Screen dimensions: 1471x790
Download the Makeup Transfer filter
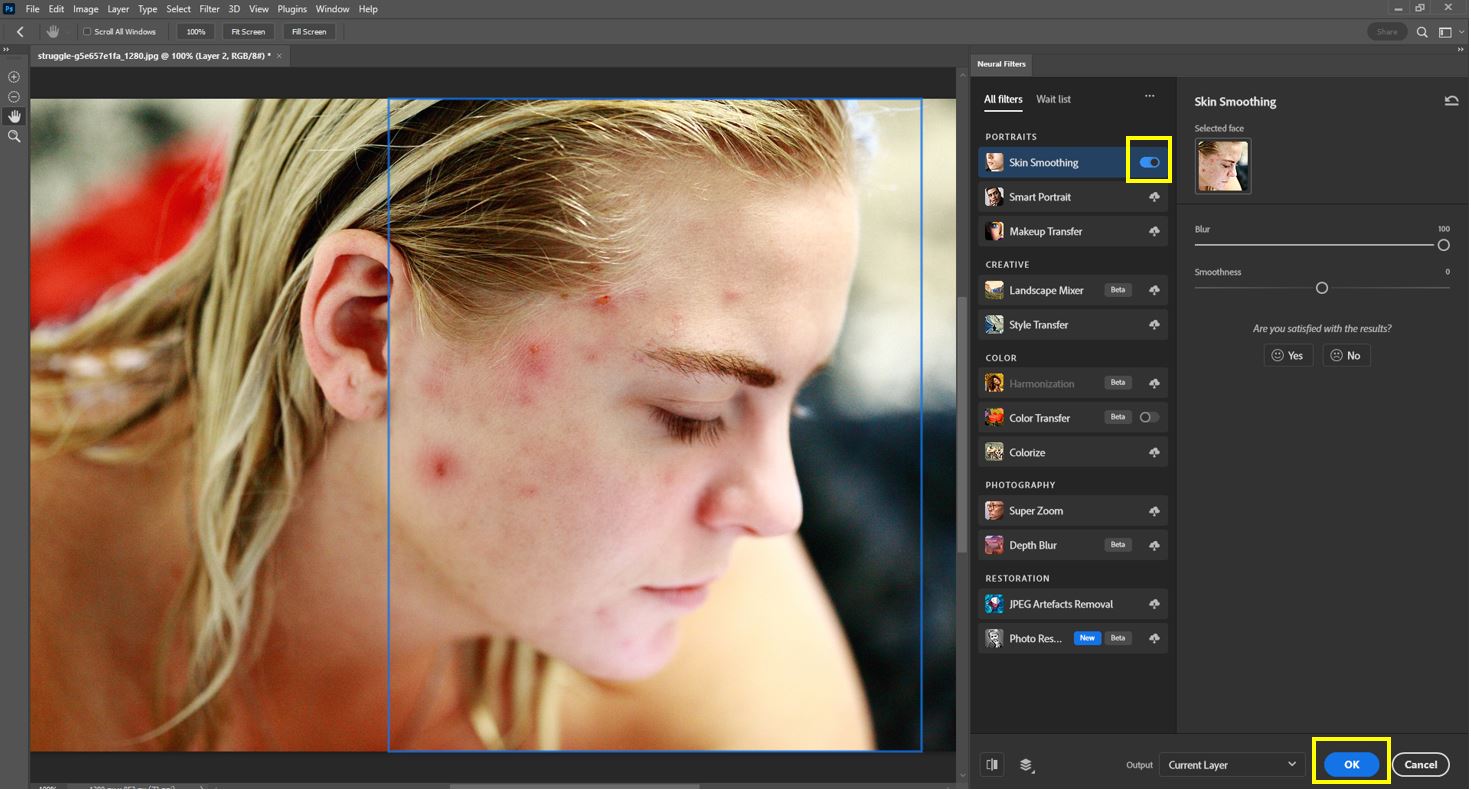(1154, 232)
